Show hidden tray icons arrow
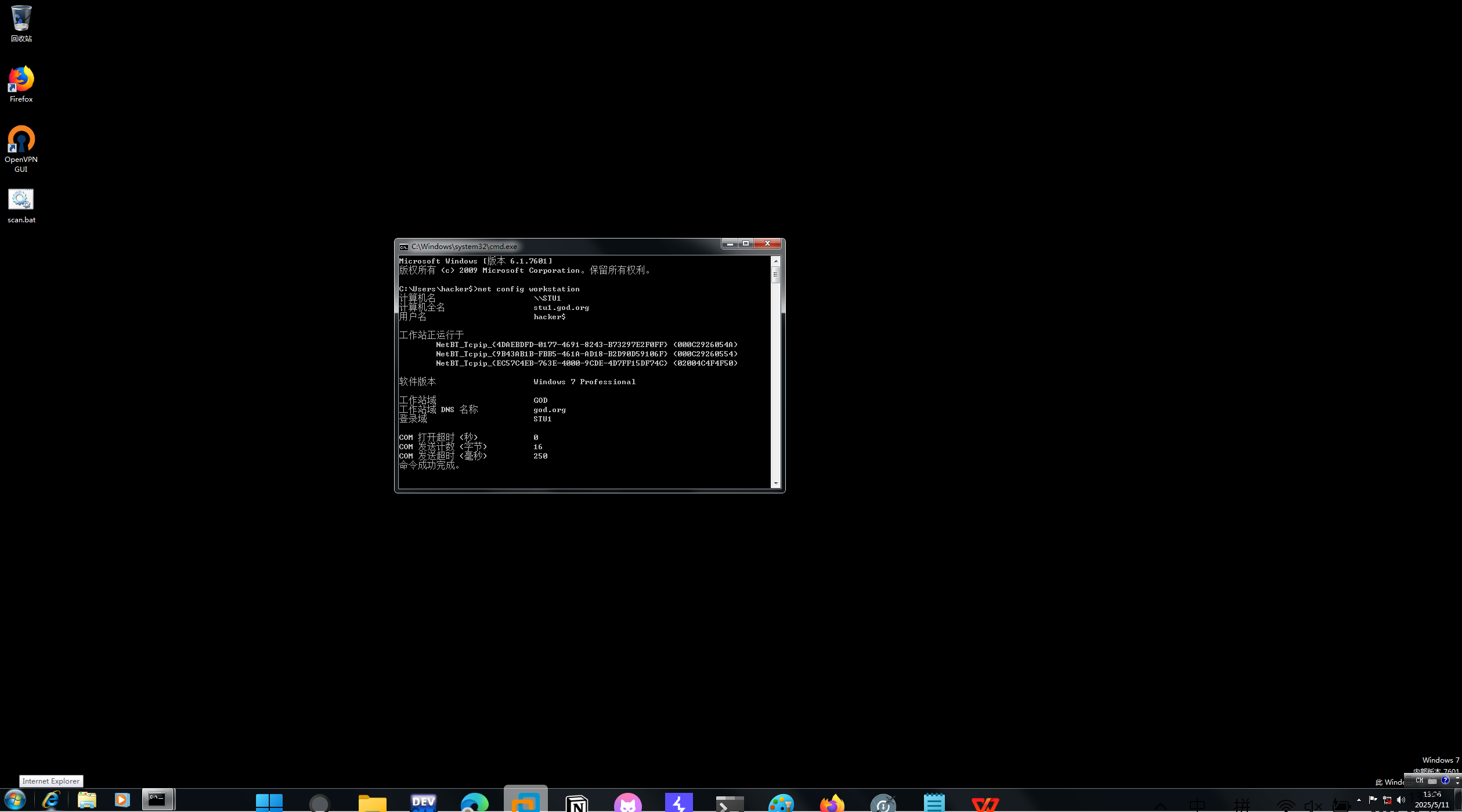The image size is (1462, 812). [x=1359, y=800]
